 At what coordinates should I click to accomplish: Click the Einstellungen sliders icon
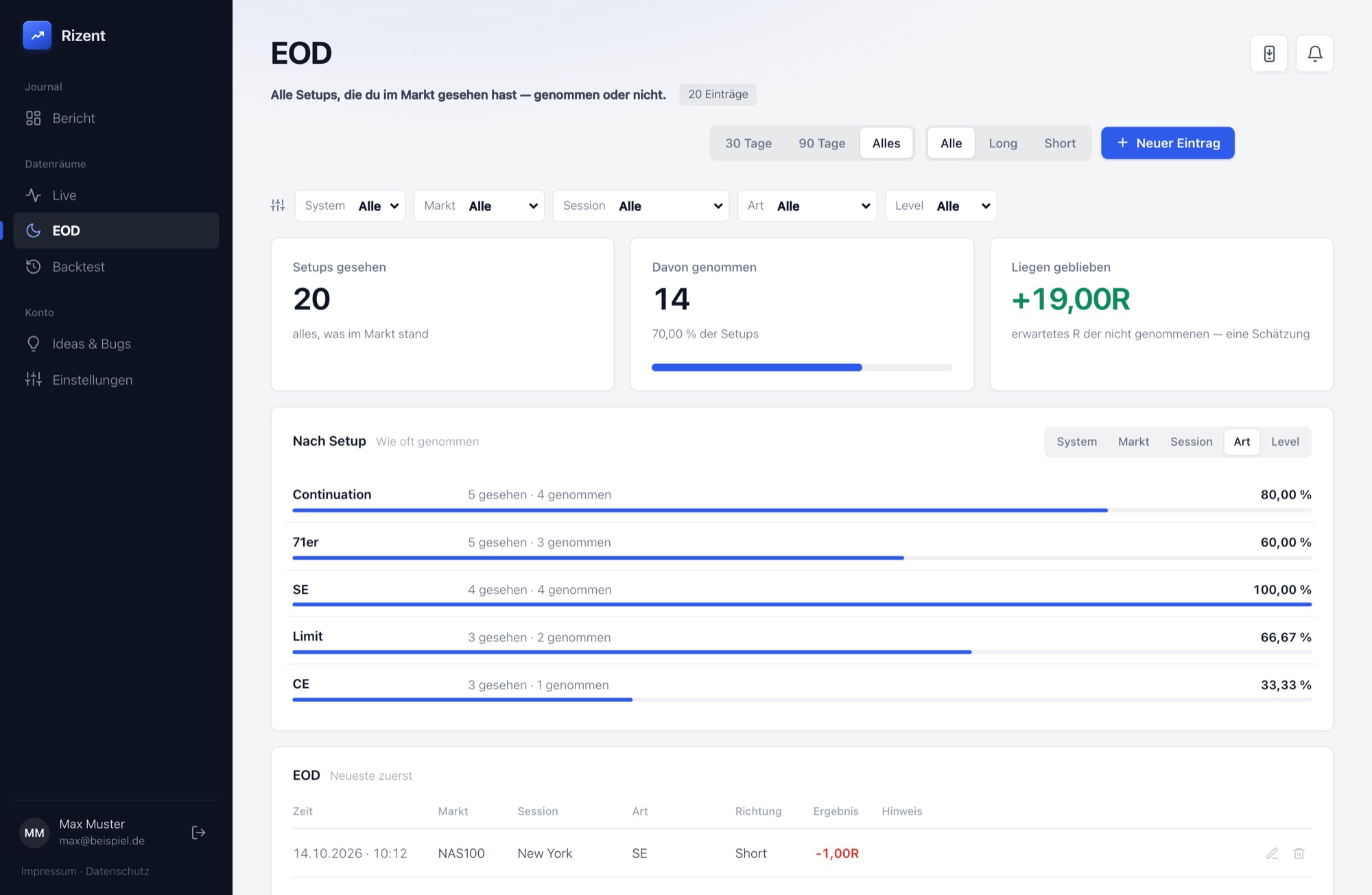[33, 379]
